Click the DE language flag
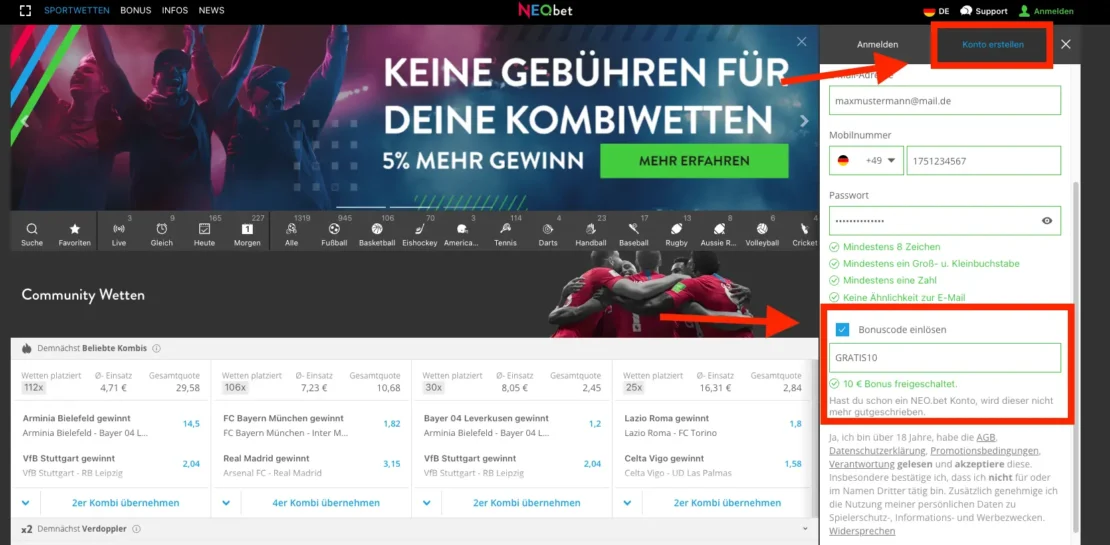The height and width of the screenshot is (545, 1110). [x=929, y=11]
